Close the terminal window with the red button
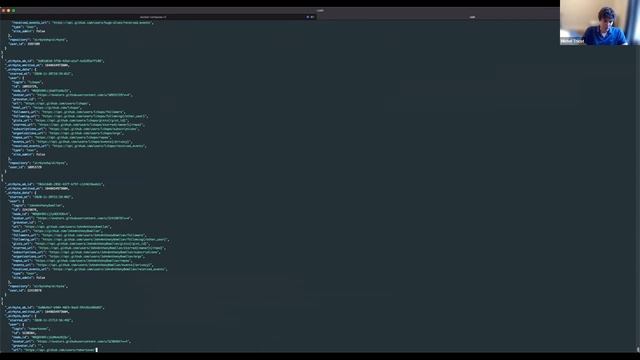Viewport: 640px width, 360px height. 3,10
